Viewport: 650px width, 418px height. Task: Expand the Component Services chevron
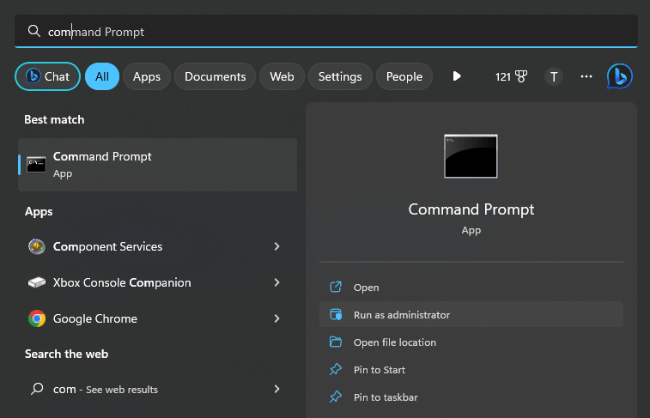tap(276, 247)
